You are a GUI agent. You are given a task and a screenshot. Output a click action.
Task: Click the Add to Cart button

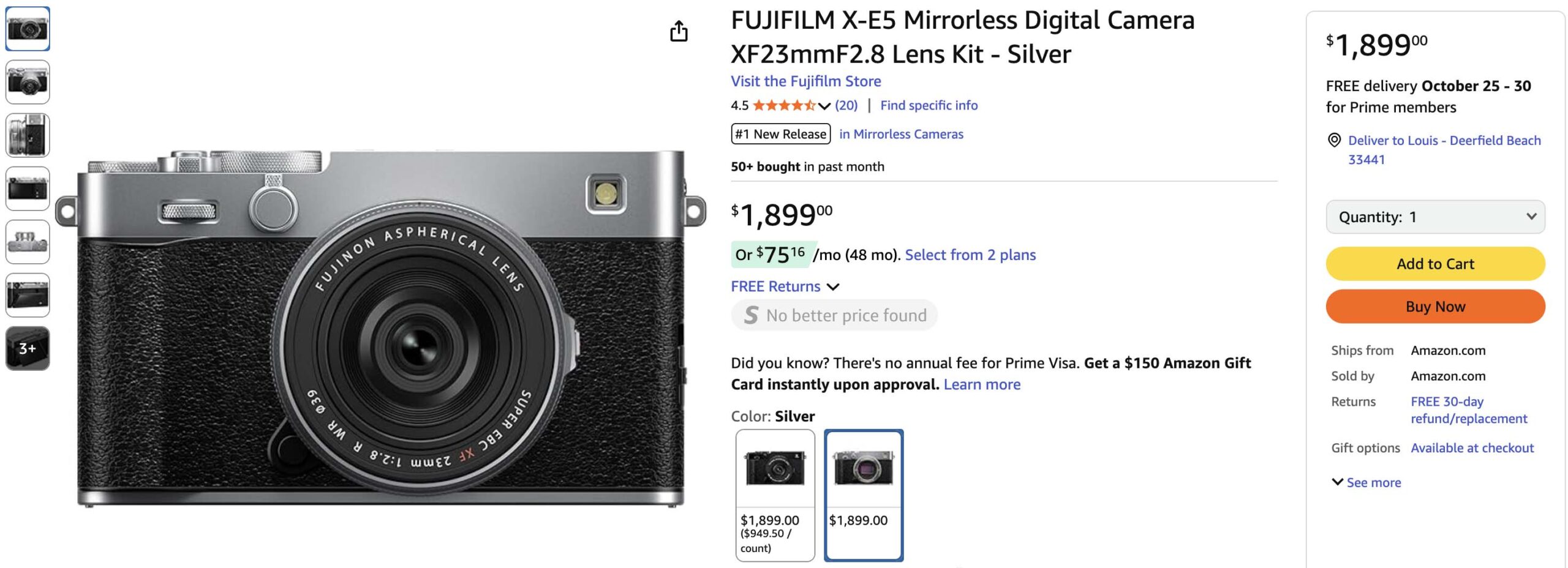pyautogui.click(x=1434, y=264)
